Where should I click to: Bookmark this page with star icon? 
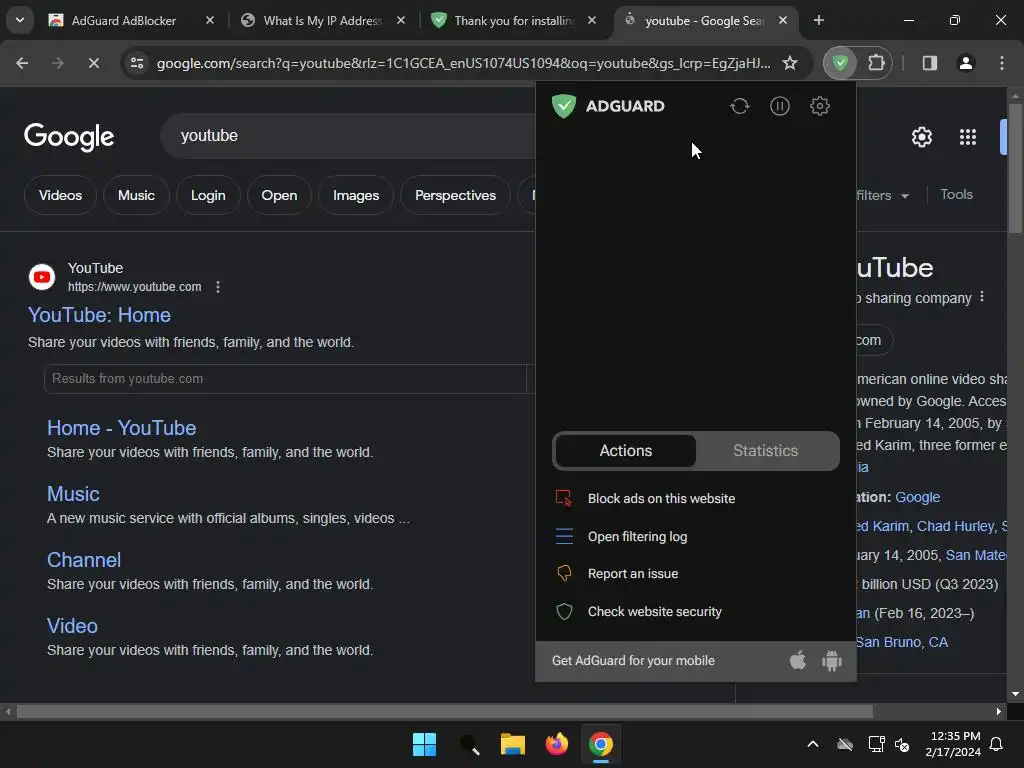click(x=790, y=63)
